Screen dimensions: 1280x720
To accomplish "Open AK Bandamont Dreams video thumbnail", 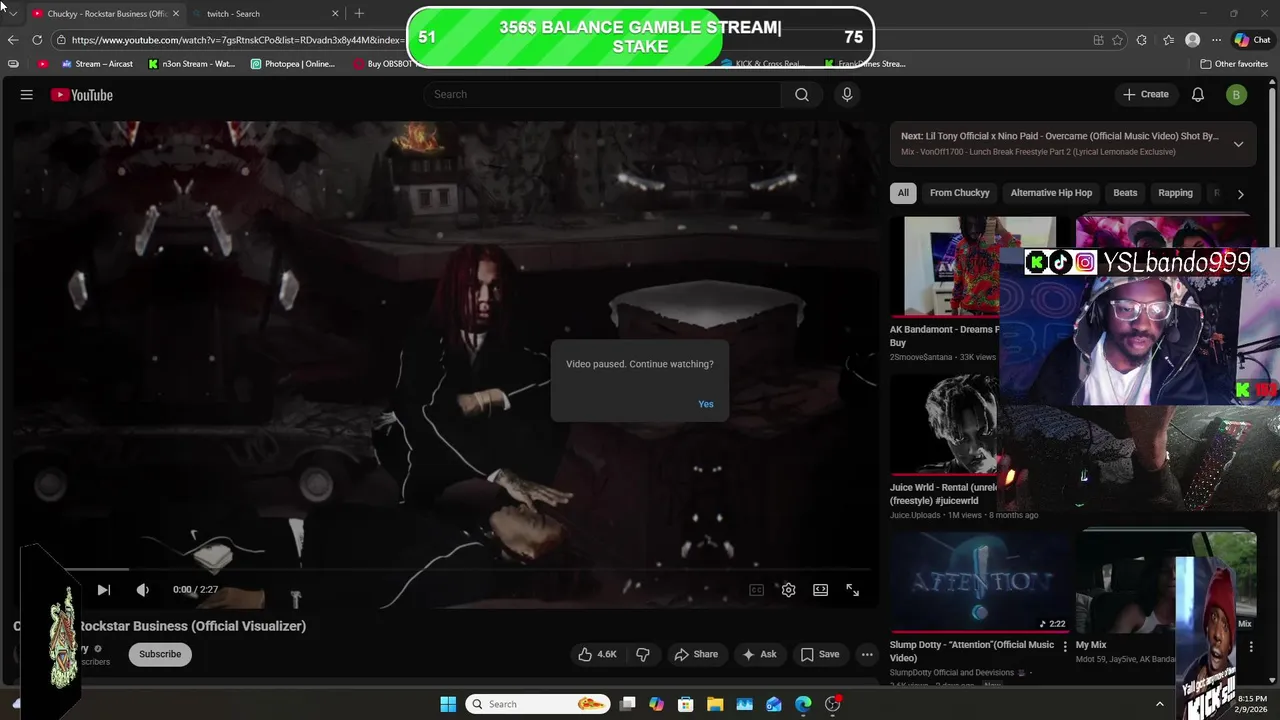I will coord(944,267).
